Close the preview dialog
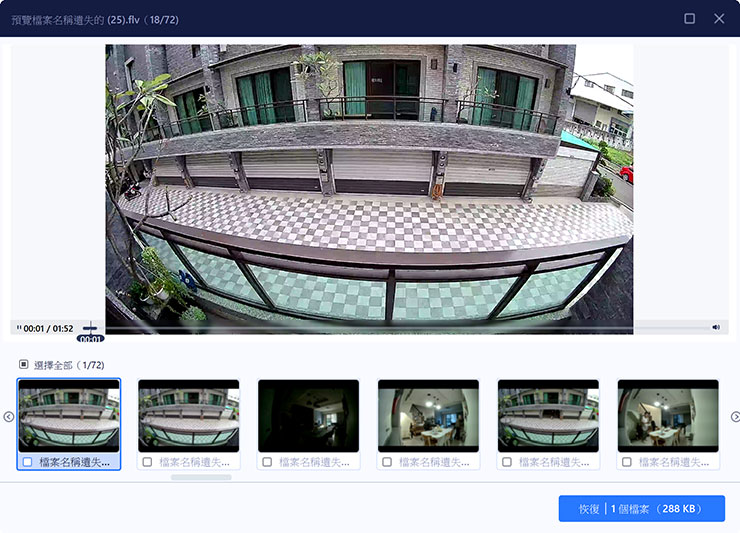The height and width of the screenshot is (533, 740). [x=719, y=18]
